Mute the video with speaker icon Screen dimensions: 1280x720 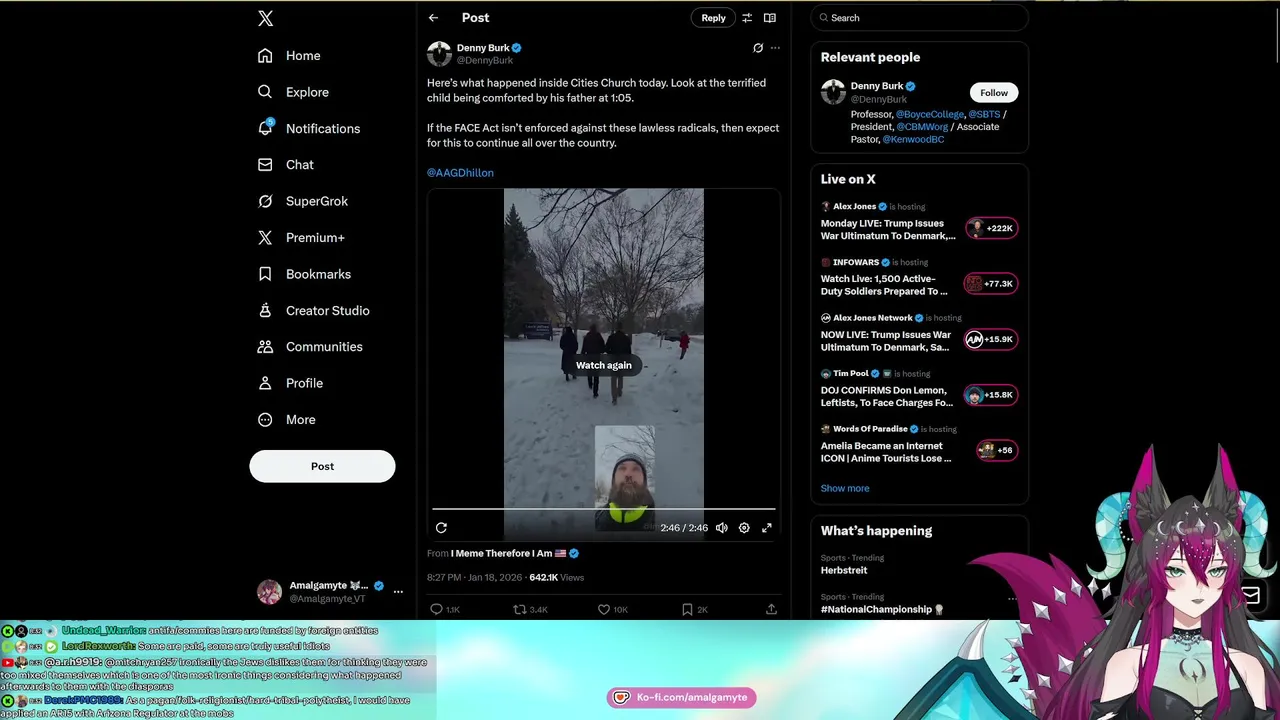(722, 528)
